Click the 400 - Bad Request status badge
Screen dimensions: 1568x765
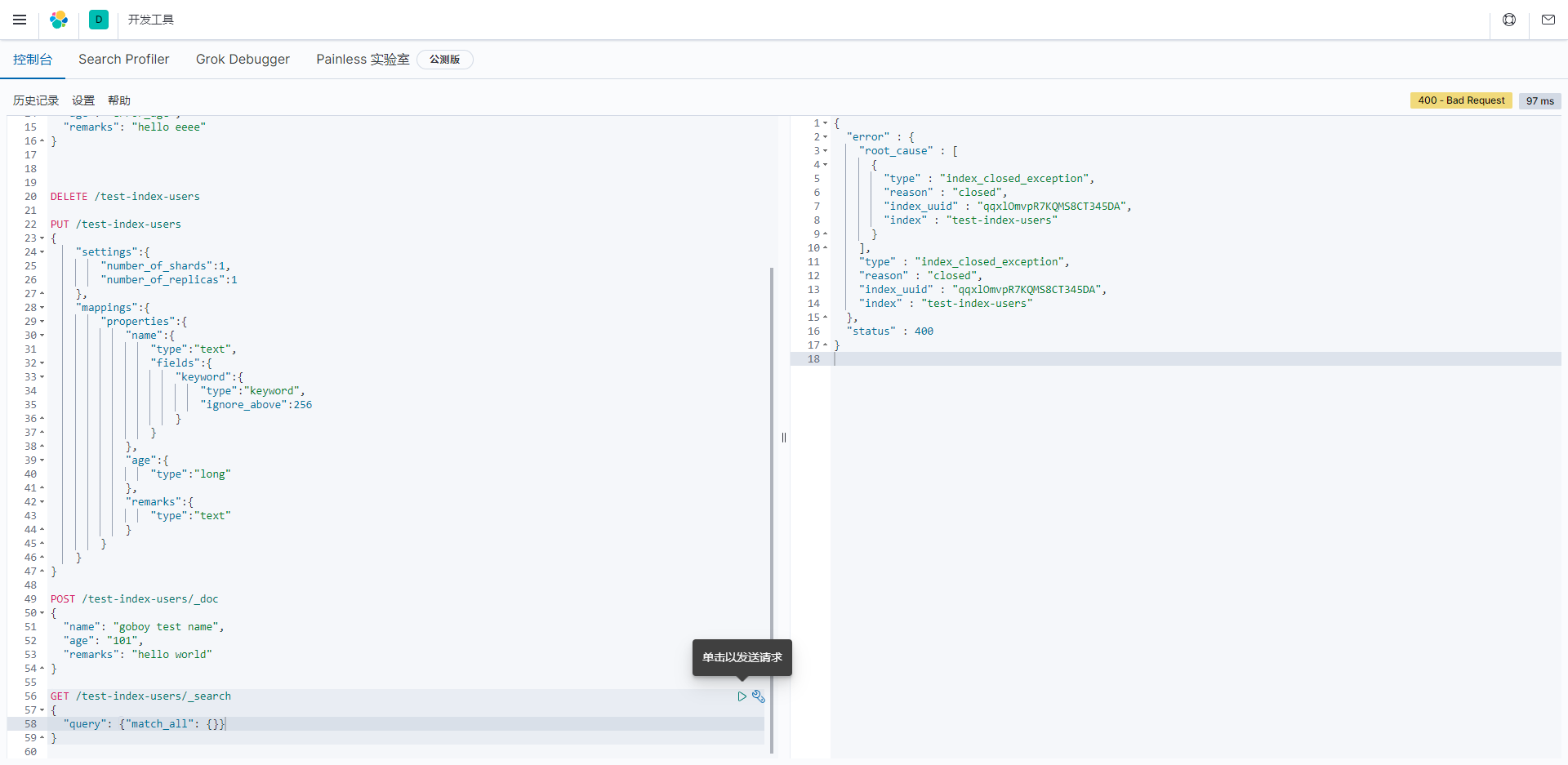(1461, 100)
